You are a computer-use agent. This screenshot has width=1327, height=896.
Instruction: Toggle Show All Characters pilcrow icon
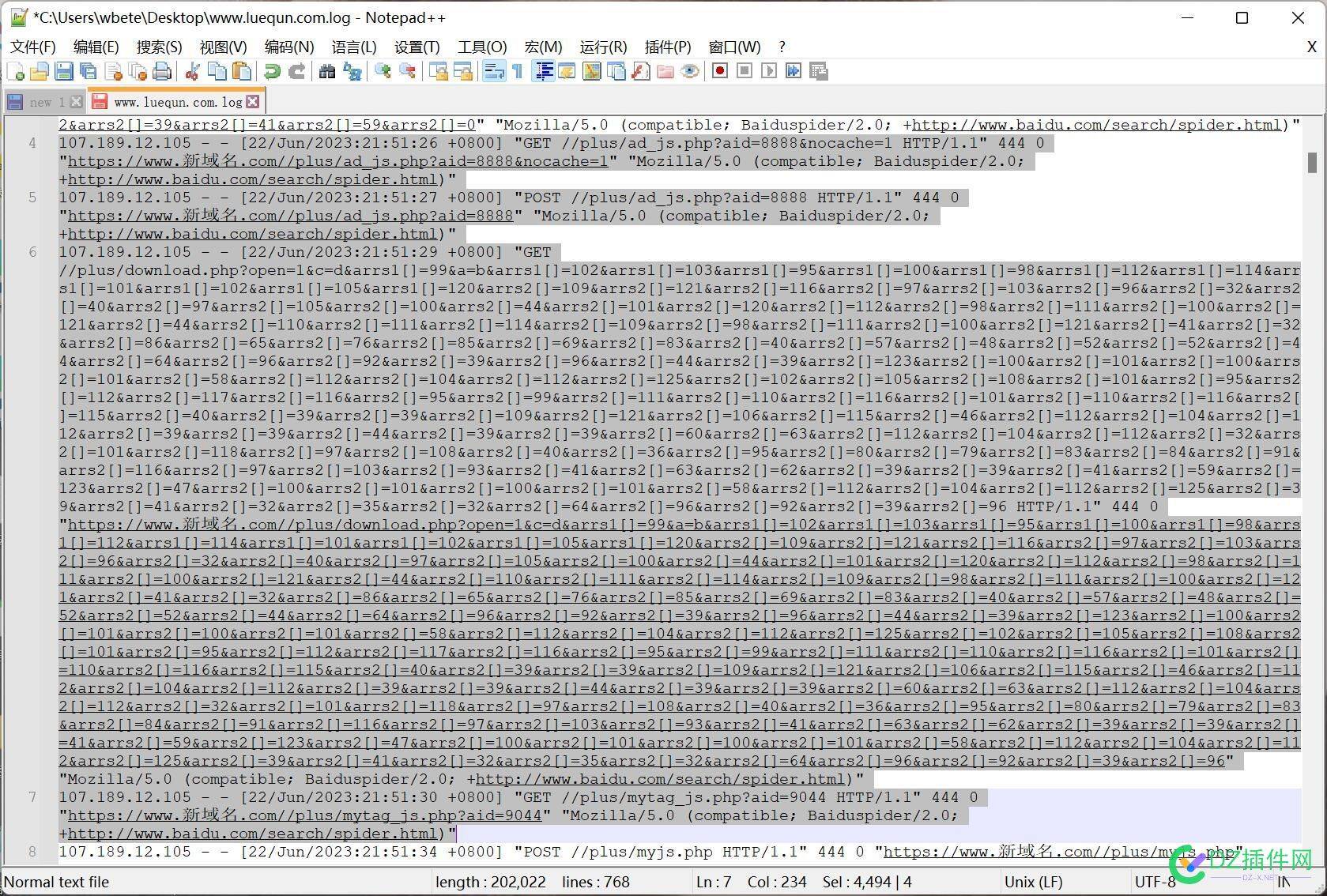point(518,72)
